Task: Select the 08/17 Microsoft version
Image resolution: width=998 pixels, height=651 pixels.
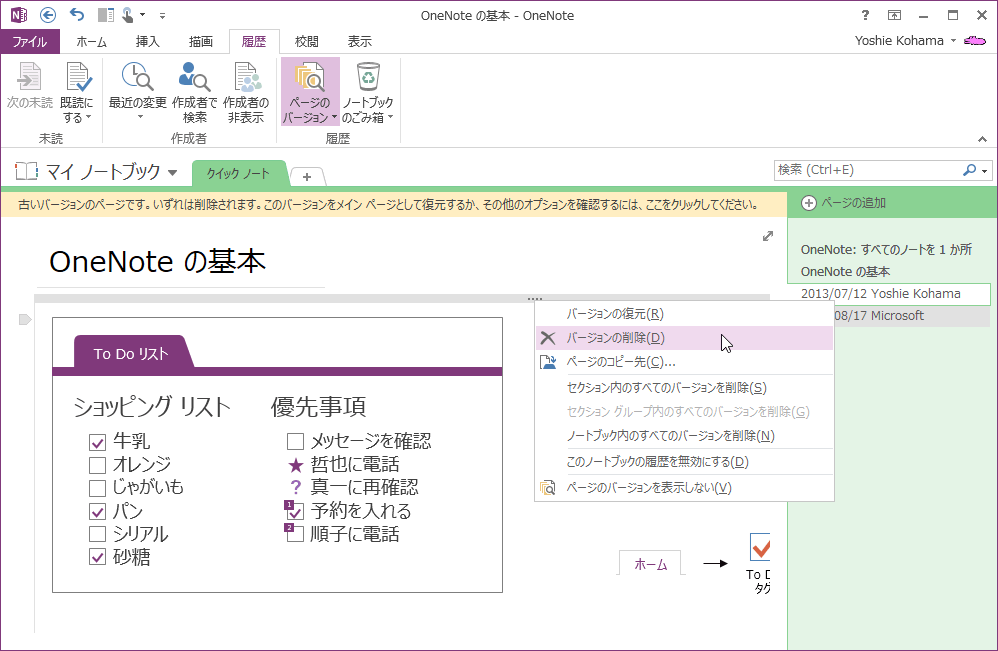Action: click(x=912, y=316)
